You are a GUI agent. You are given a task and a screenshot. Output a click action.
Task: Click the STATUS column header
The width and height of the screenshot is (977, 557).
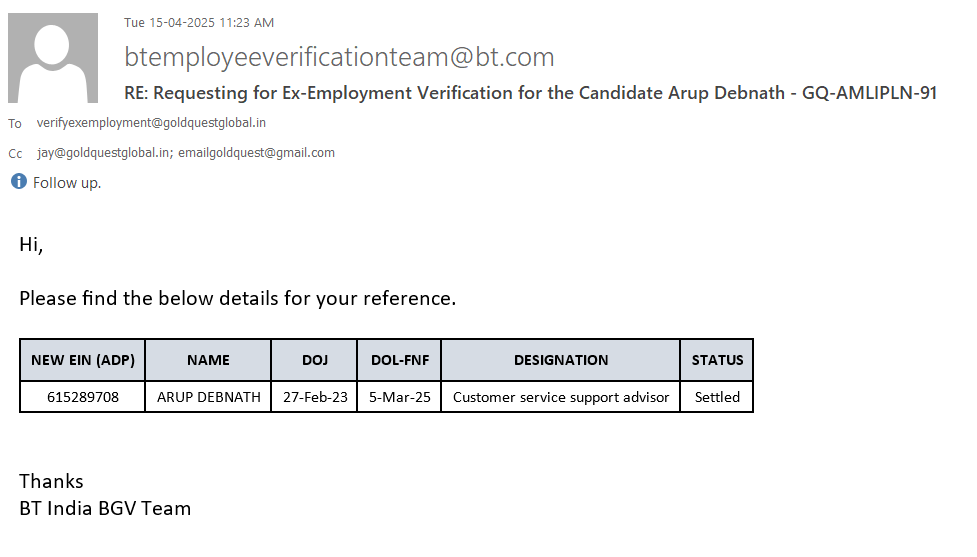point(717,360)
